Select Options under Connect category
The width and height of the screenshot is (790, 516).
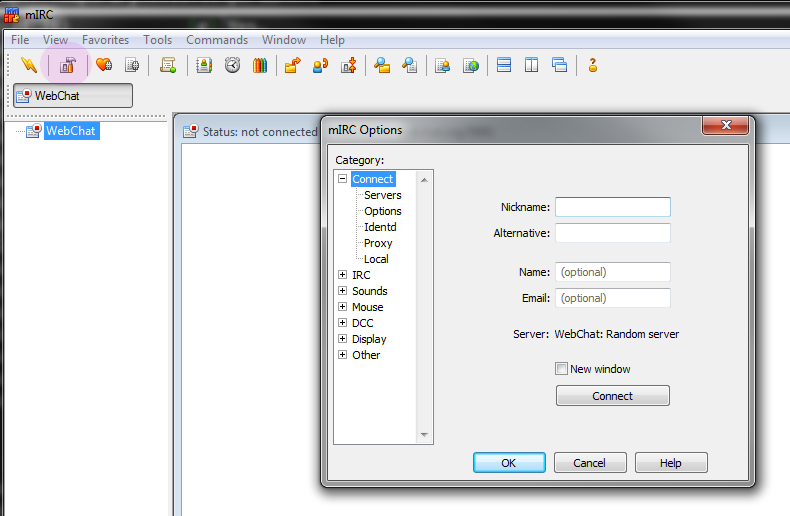coord(383,211)
